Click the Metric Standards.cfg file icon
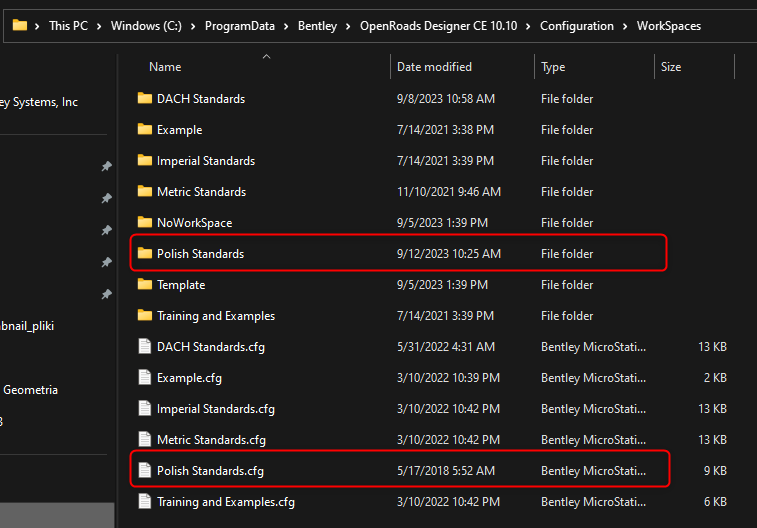The height and width of the screenshot is (528, 757). click(x=145, y=439)
